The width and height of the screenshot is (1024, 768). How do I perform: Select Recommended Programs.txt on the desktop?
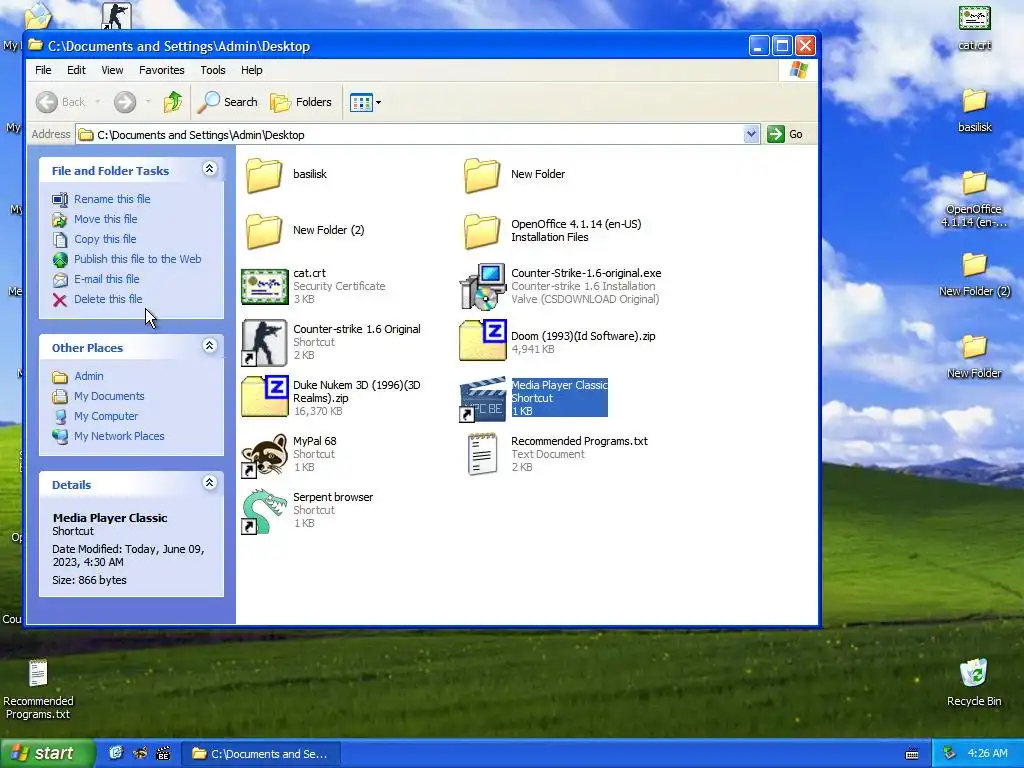[38, 673]
